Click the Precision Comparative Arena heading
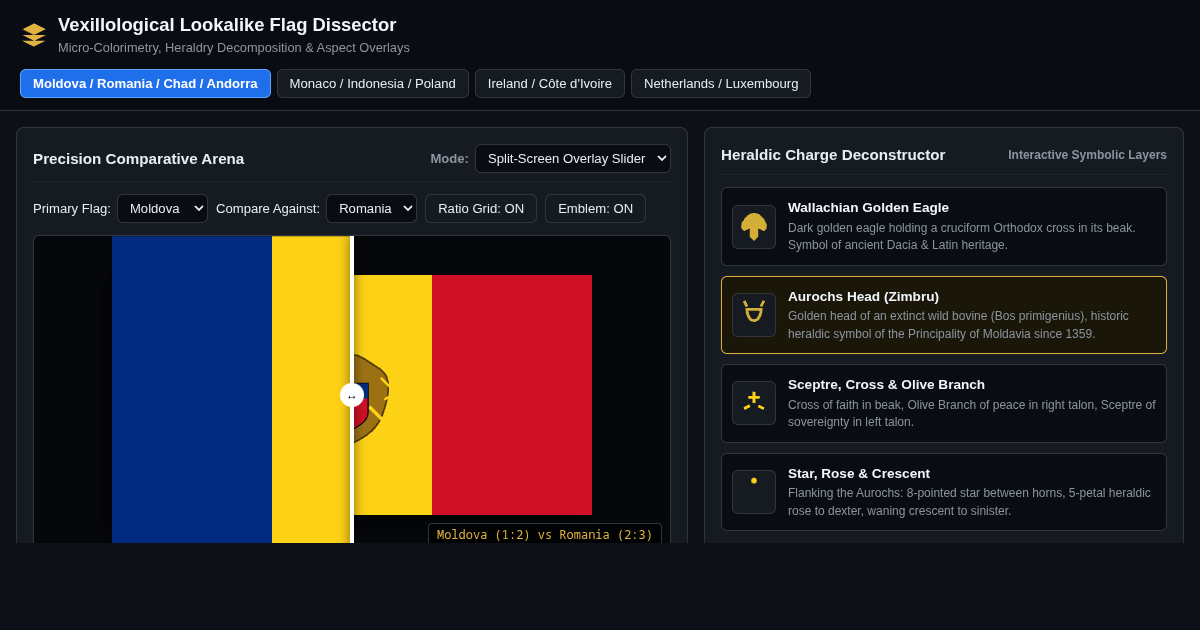1200x630 pixels. [x=138, y=158]
